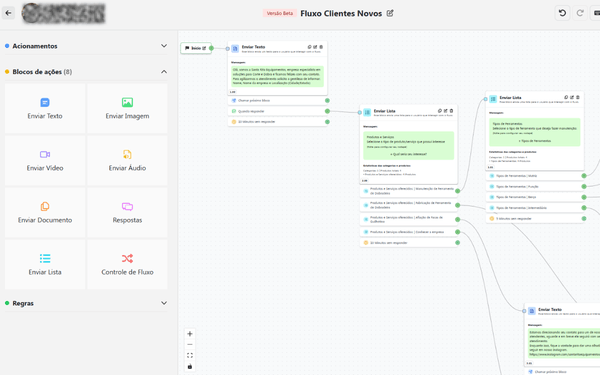Screen dimensions: 600x375
Task: Click the Blocos de ações section title
Action: tap(37, 72)
